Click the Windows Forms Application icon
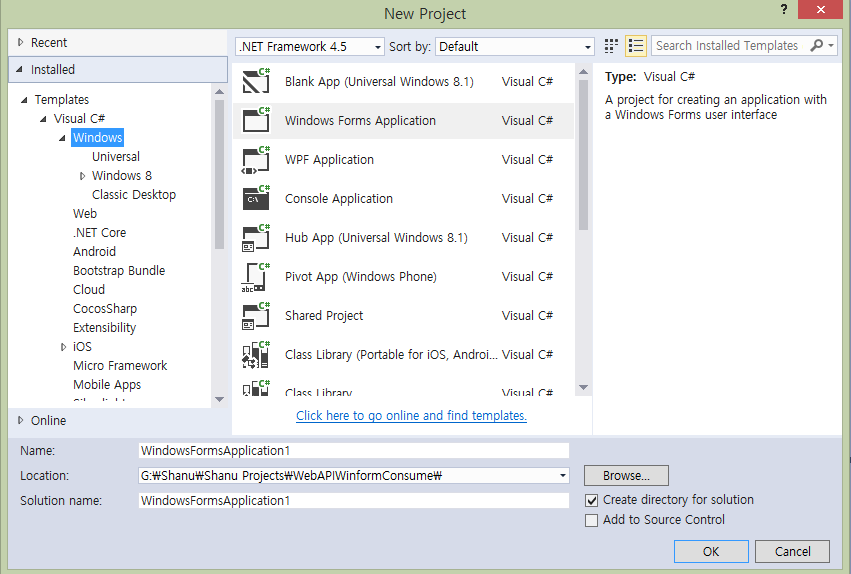 click(256, 120)
